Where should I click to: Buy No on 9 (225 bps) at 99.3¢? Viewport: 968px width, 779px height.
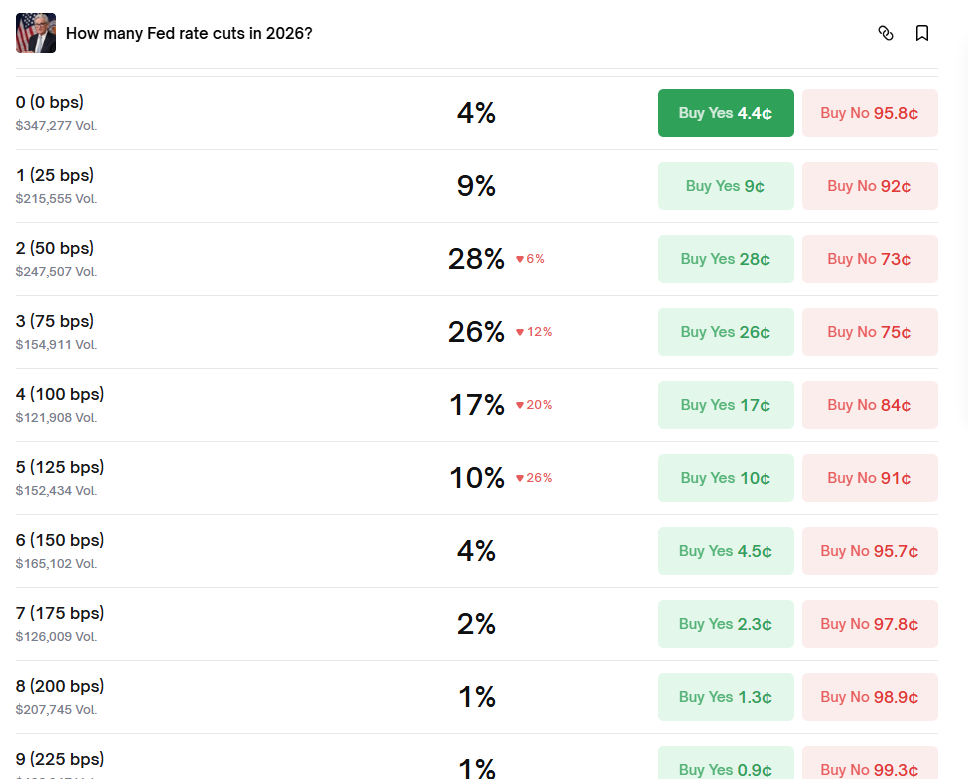pyautogui.click(x=869, y=769)
